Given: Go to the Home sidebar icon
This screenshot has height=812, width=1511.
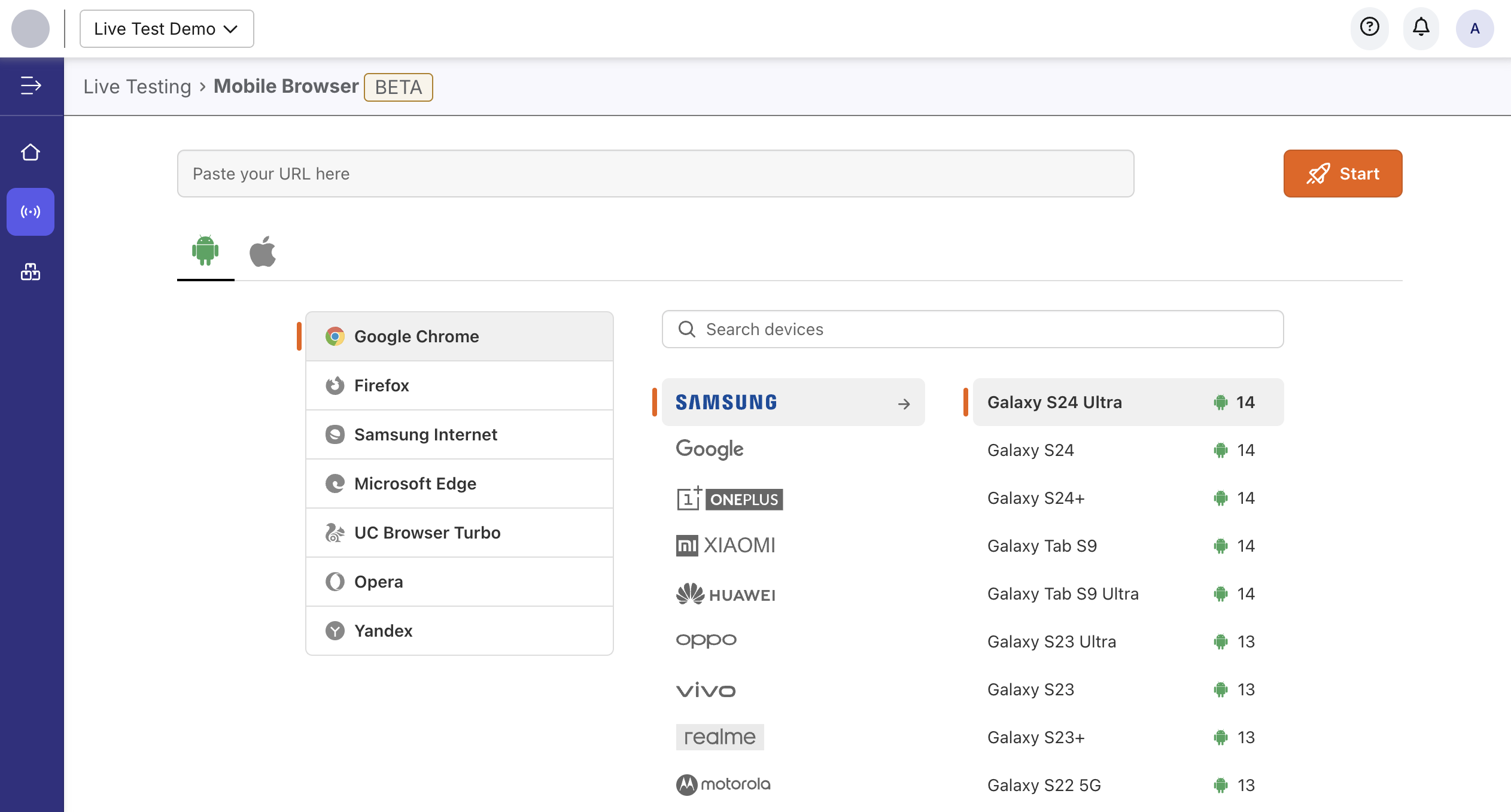Looking at the screenshot, I should (31, 153).
